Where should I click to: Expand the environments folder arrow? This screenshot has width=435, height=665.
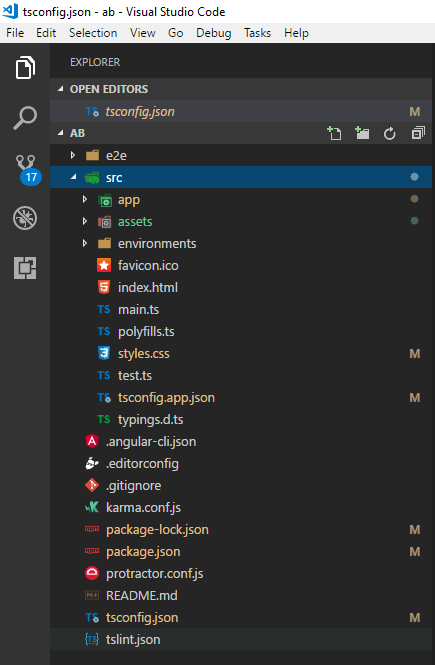point(85,243)
